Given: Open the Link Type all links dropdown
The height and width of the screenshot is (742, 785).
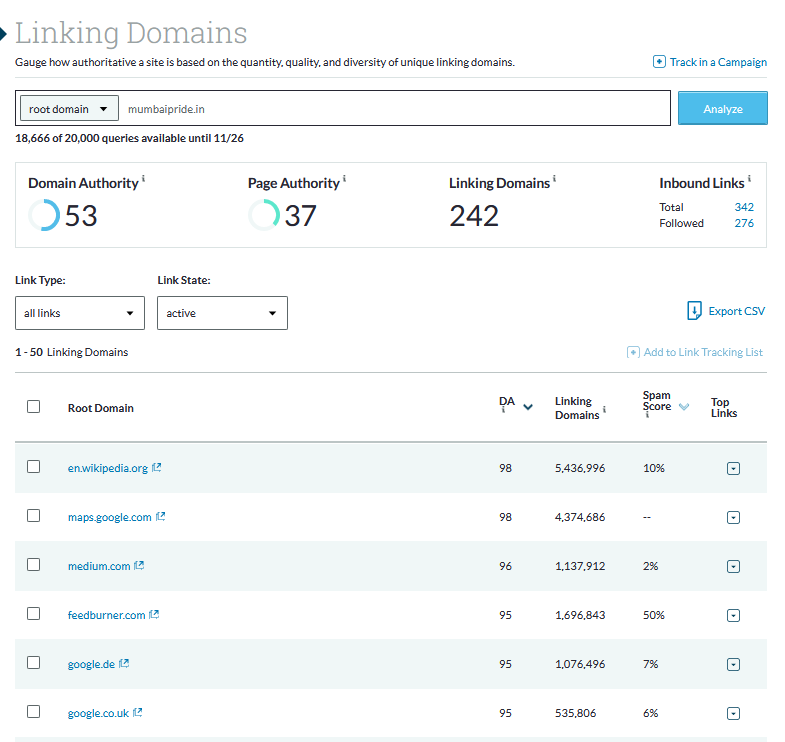Looking at the screenshot, I should 80,313.
